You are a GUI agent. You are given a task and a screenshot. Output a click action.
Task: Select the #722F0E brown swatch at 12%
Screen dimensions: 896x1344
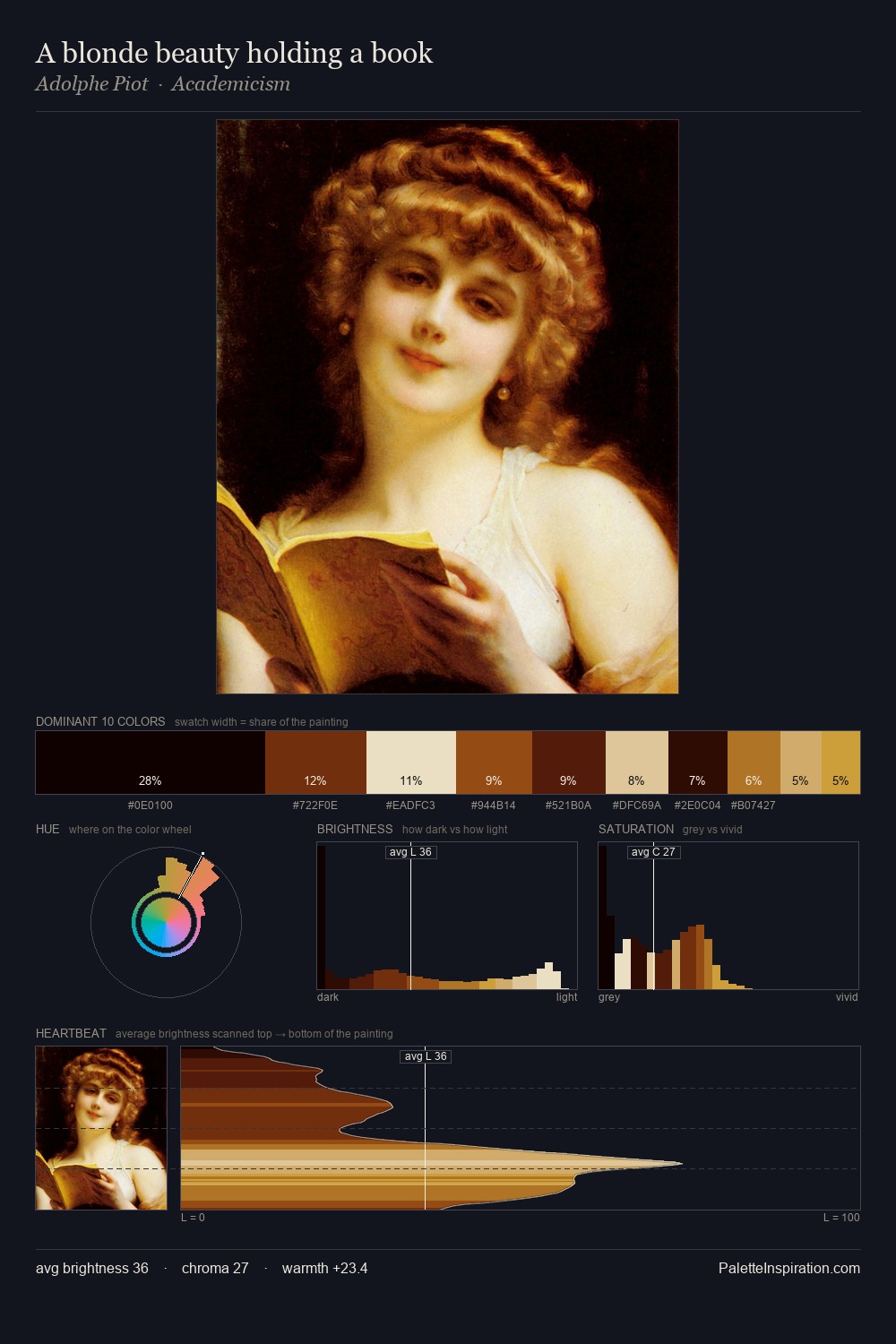[x=315, y=762]
